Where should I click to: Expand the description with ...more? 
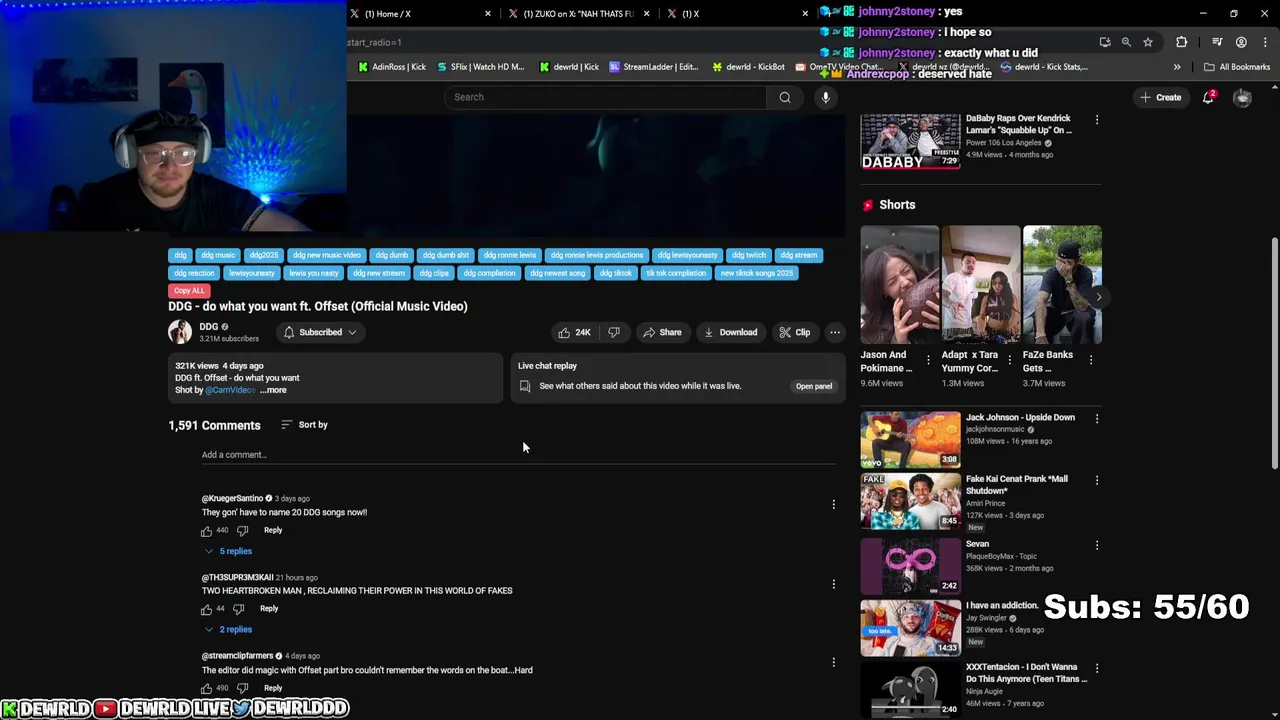pos(273,390)
